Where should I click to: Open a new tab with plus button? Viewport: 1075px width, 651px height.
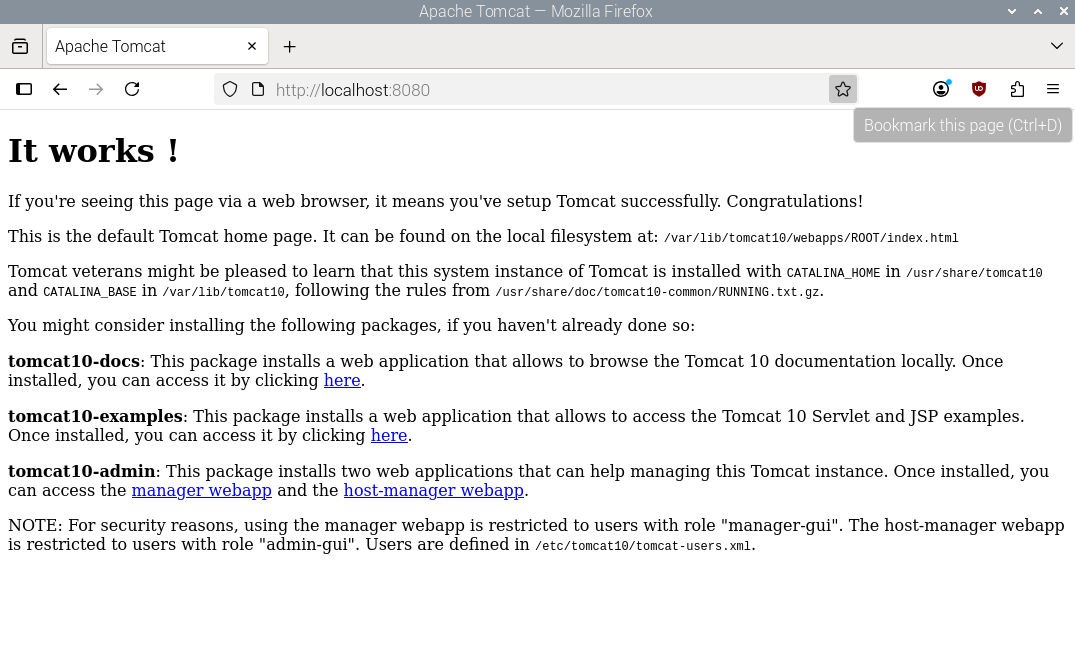[x=289, y=47]
